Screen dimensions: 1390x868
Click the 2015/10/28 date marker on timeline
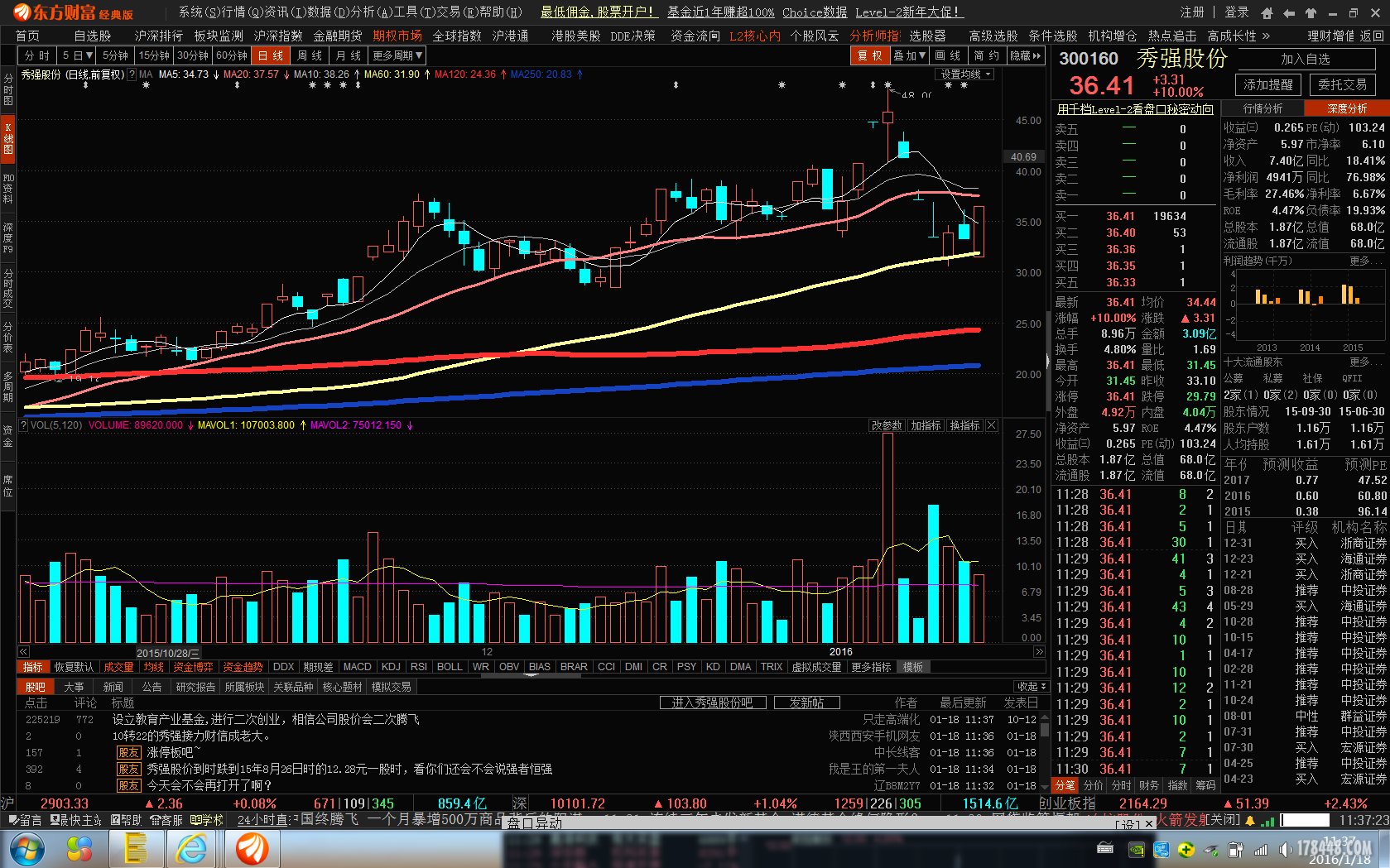coord(167,653)
